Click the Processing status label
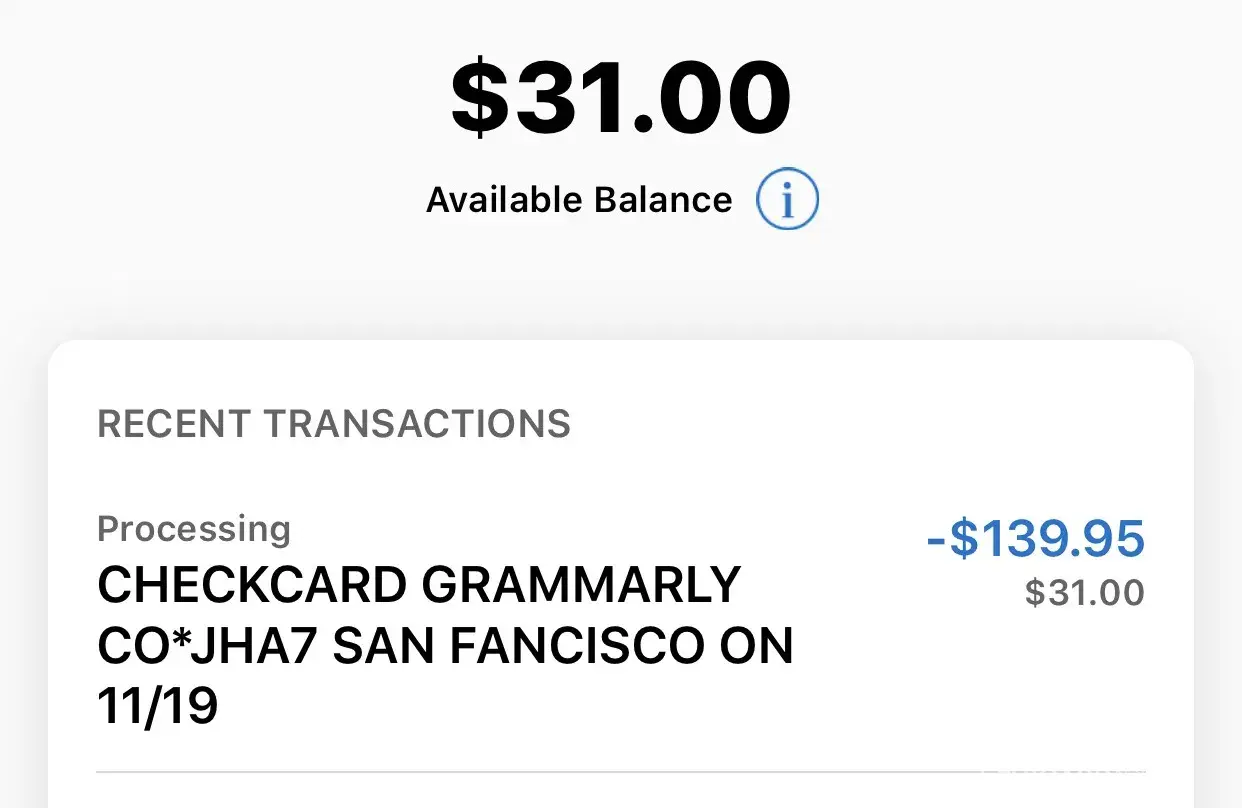This screenshot has height=808, width=1242. point(194,529)
